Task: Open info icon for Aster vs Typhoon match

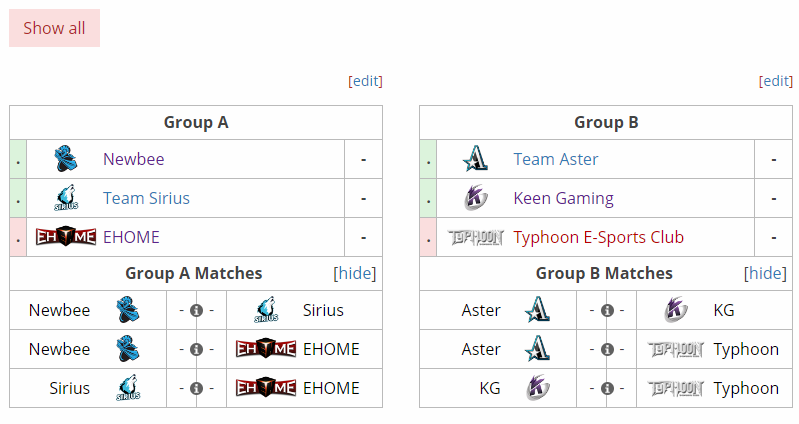Action: (607, 350)
